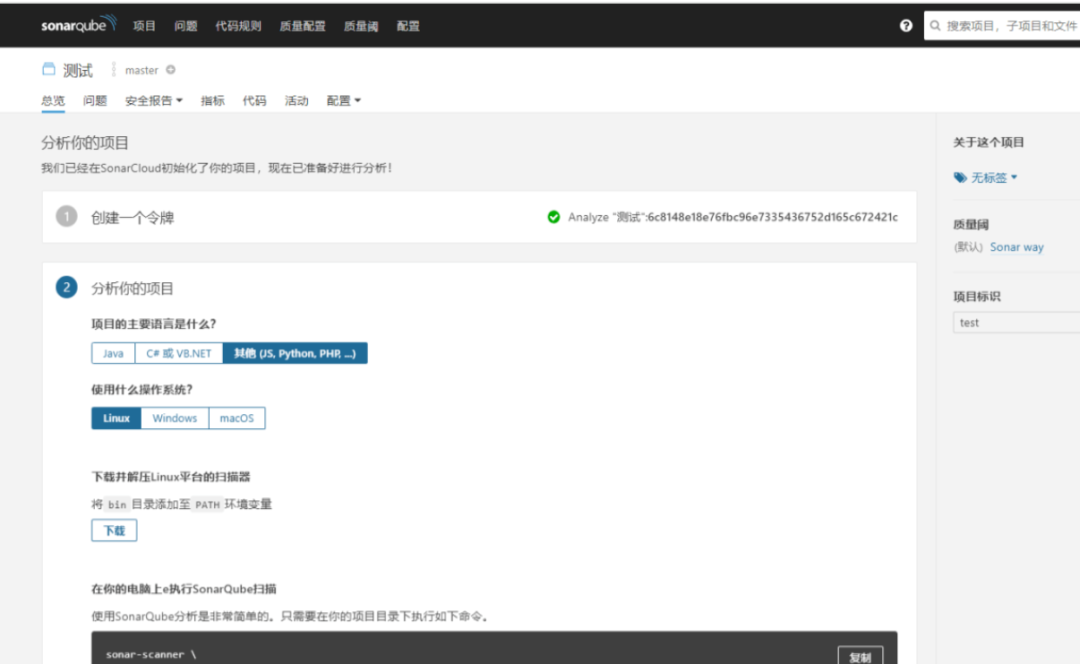The image size is (1080, 664).
Task: Click step 2 分析你的项目 header
Action: pos(132,288)
